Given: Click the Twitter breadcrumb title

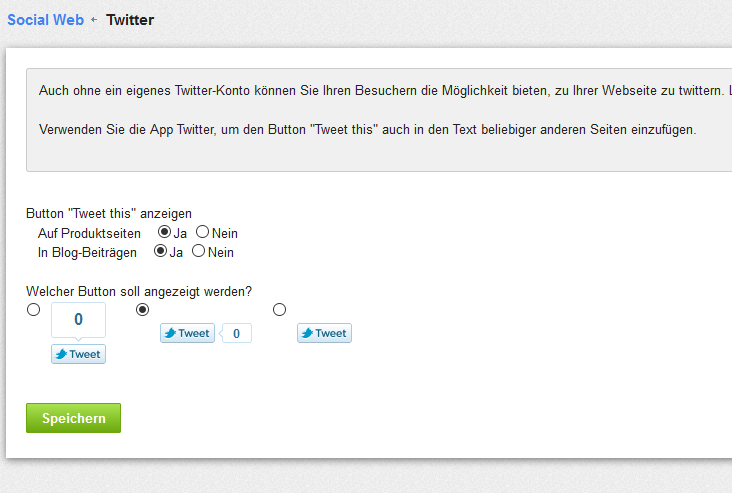Looking at the screenshot, I should (x=130, y=19).
